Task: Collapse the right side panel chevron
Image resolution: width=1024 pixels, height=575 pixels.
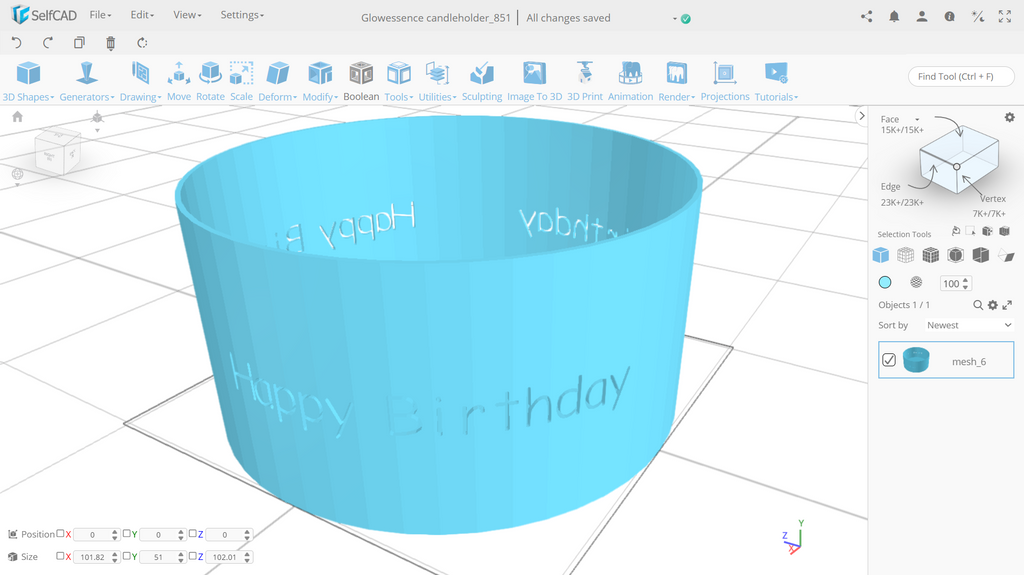Action: (x=861, y=116)
